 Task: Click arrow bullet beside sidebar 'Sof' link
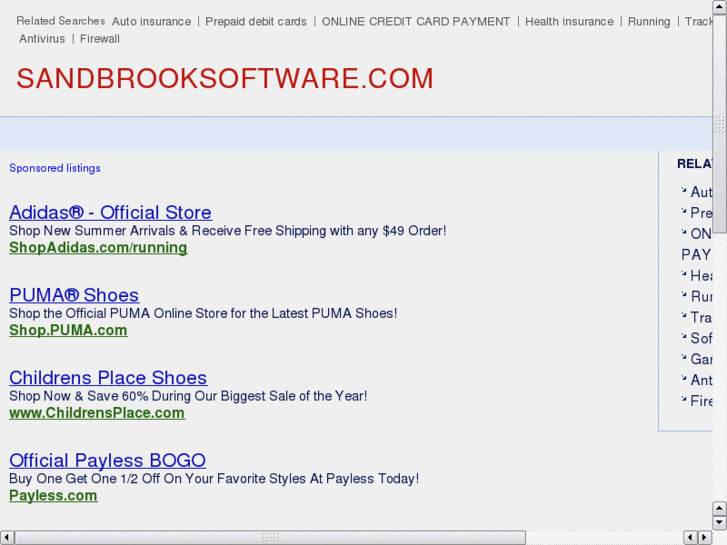(x=683, y=336)
